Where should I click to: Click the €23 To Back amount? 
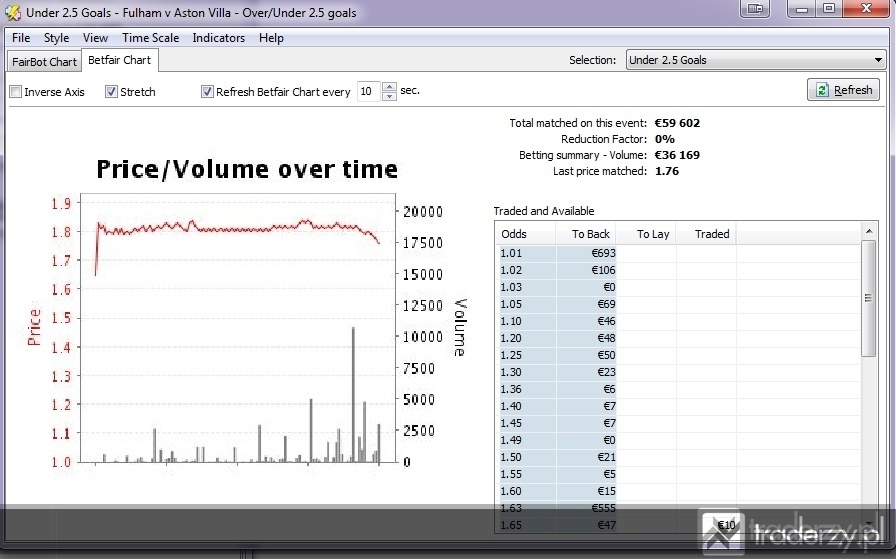tap(606, 372)
